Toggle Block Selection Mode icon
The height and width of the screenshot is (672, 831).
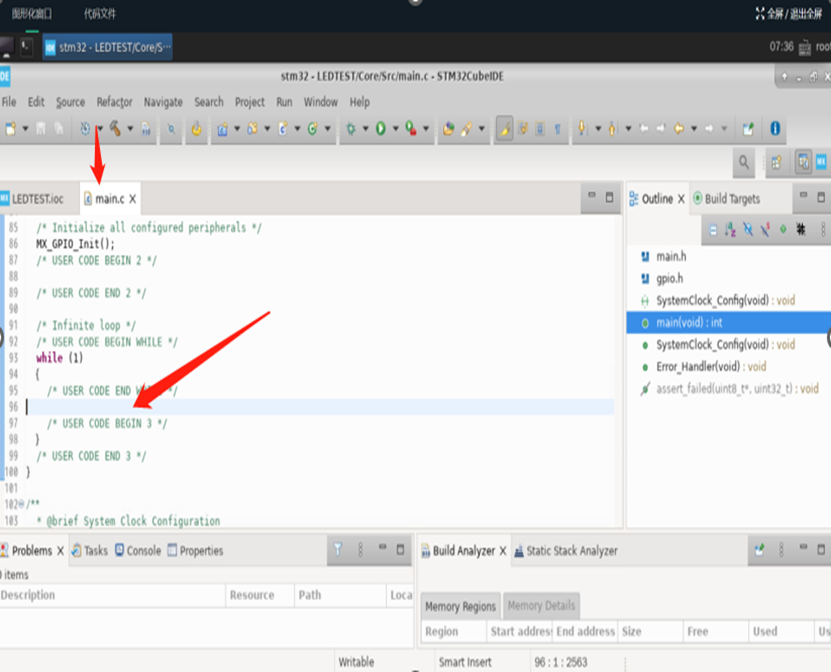point(540,128)
